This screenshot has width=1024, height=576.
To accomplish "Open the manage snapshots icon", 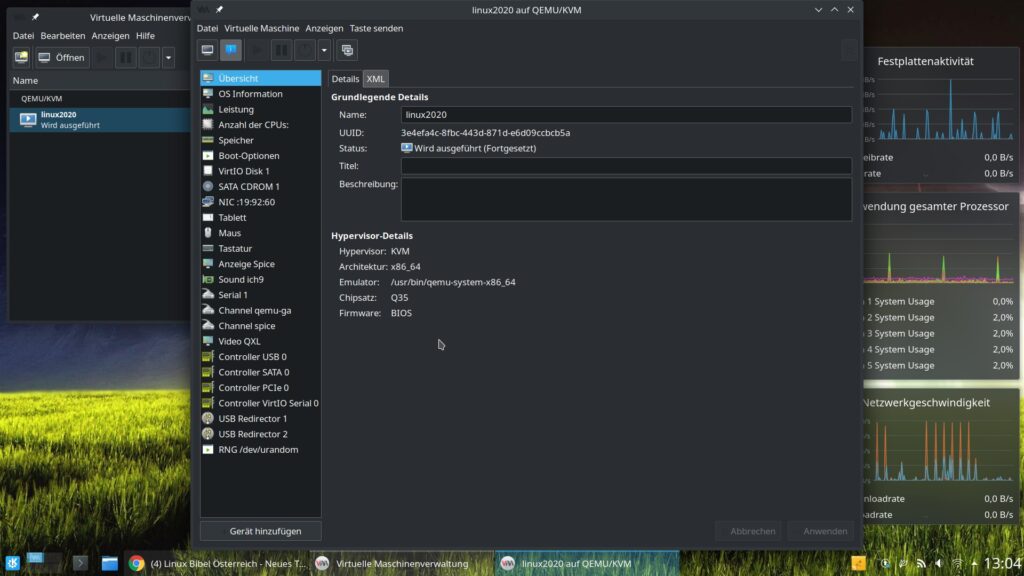I will [347, 50].
